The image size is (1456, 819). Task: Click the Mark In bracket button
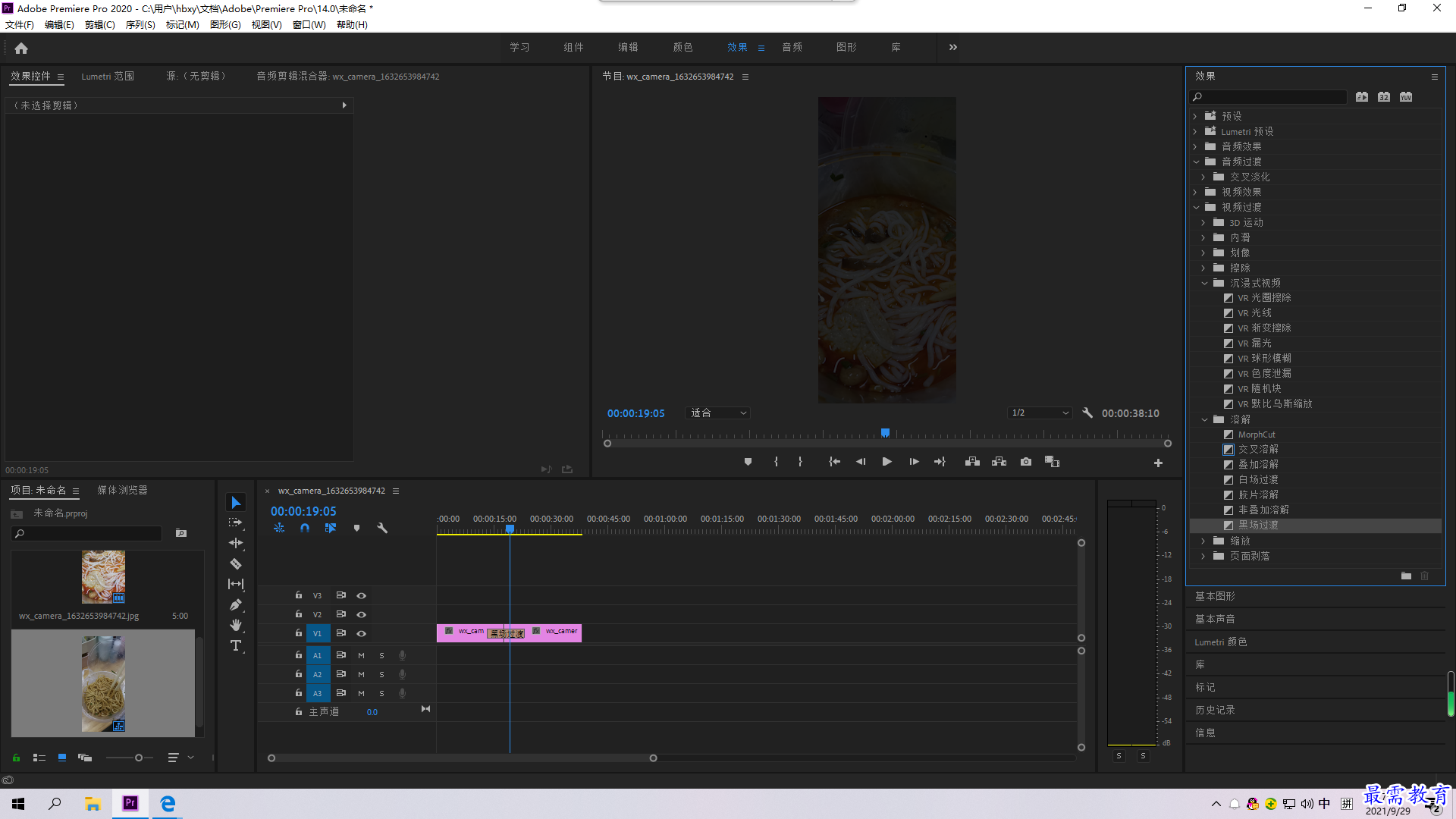pos(776,462)
